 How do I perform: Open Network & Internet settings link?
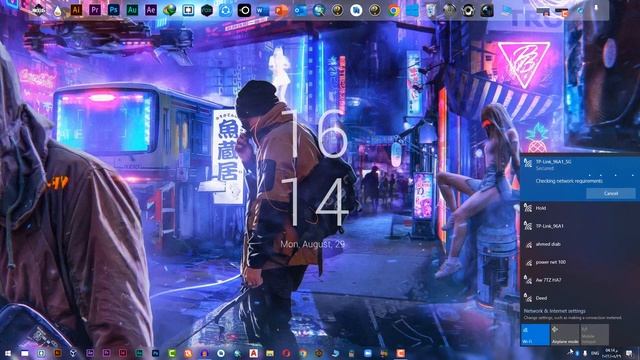point(554,311)
